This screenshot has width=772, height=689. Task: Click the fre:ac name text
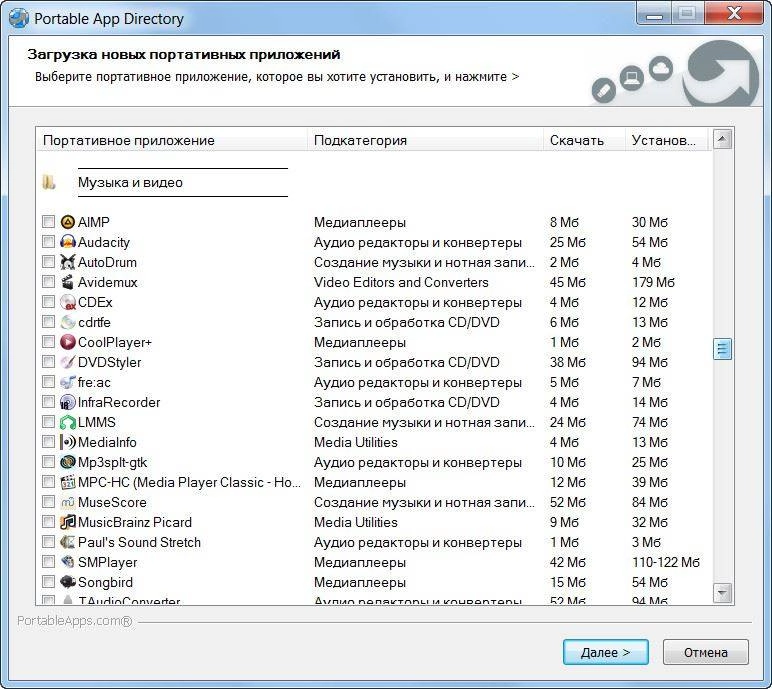(x=94, y=382)
